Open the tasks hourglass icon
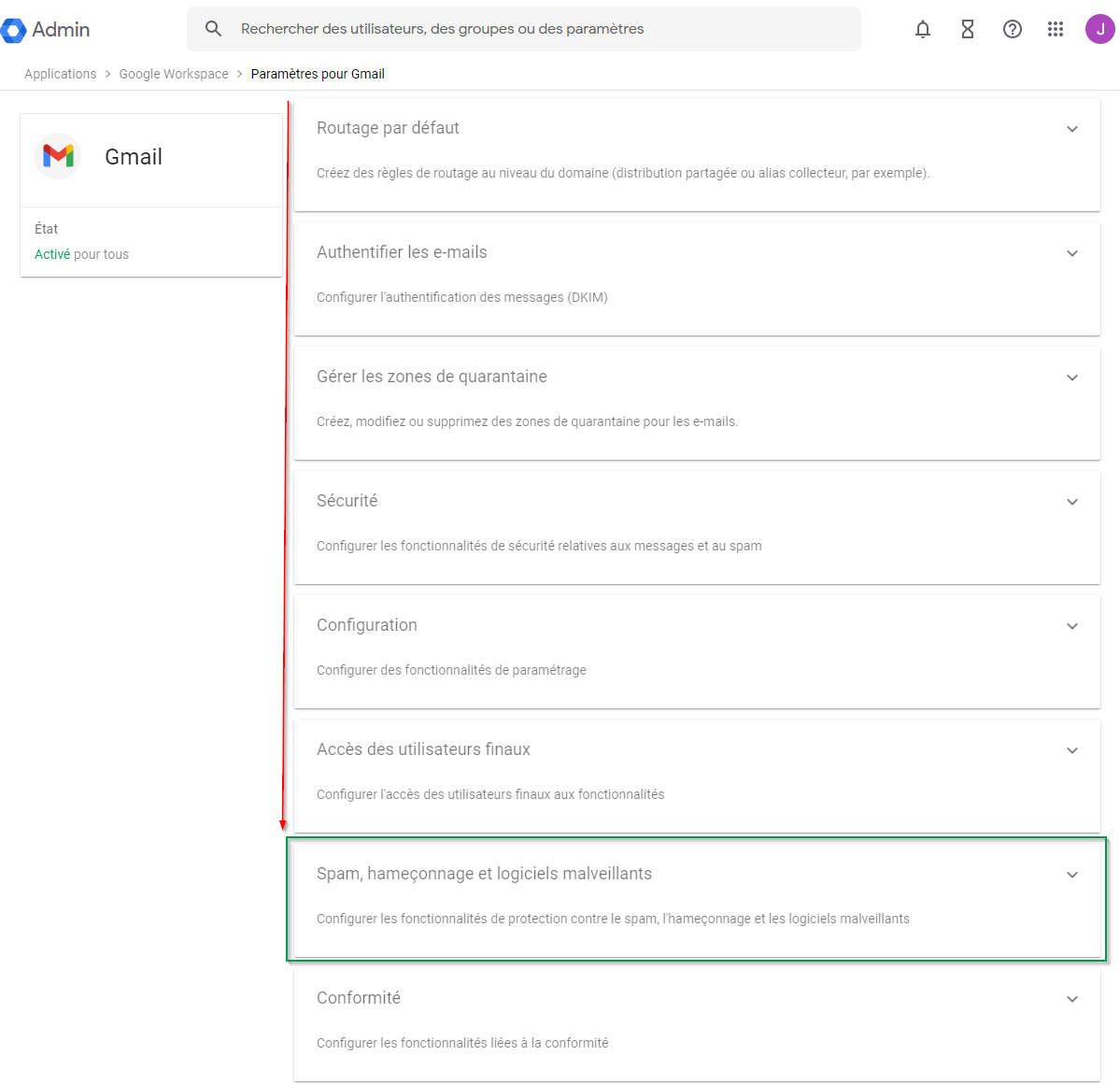Viewport: 1120px width, 1084px height. (968, 29)
